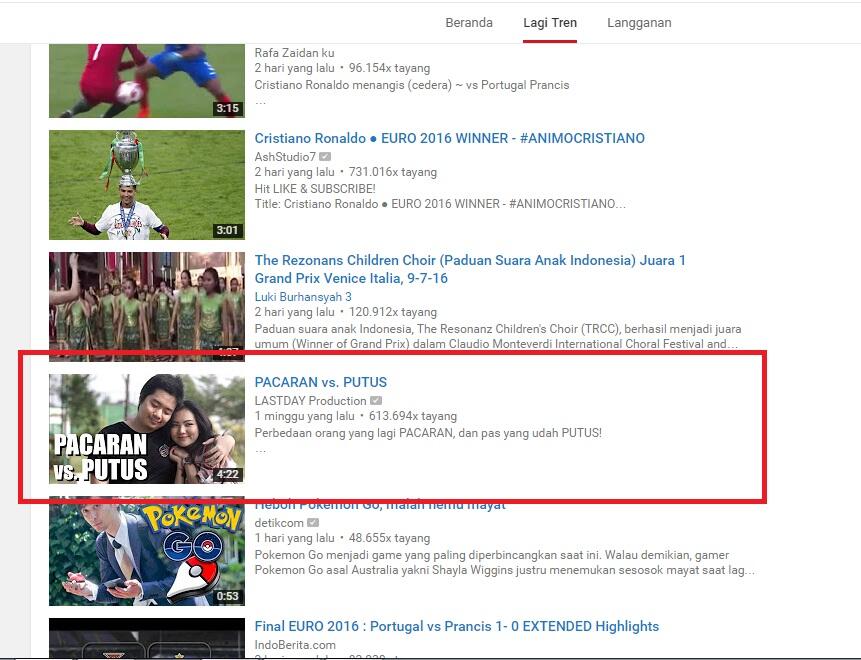Click the 731.016x tayang view count
This screenshot has height=660, width=861.
coord(393,172)
